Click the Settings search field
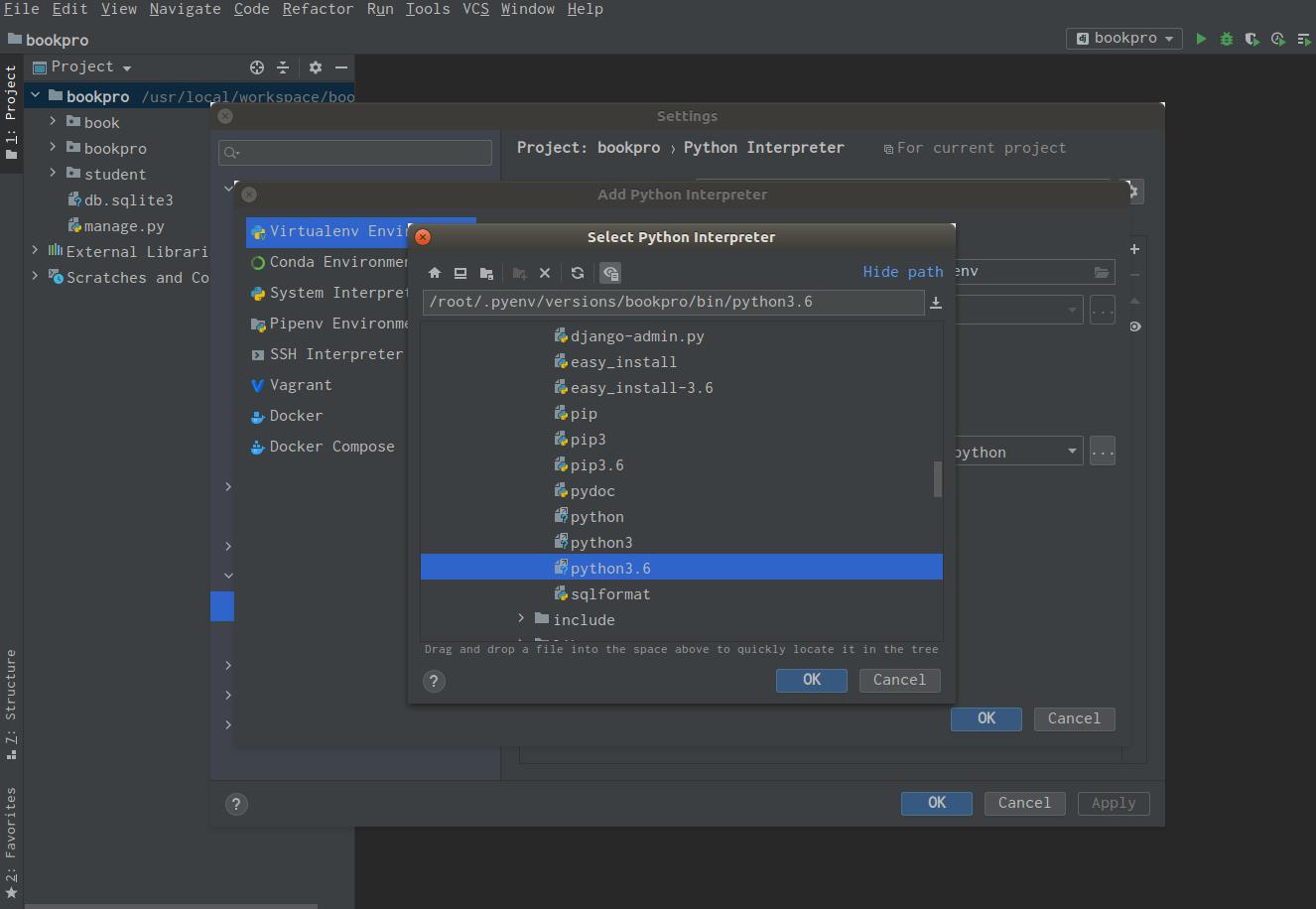The height and width of the screenshot is (909, 1316). coord(355,152)
